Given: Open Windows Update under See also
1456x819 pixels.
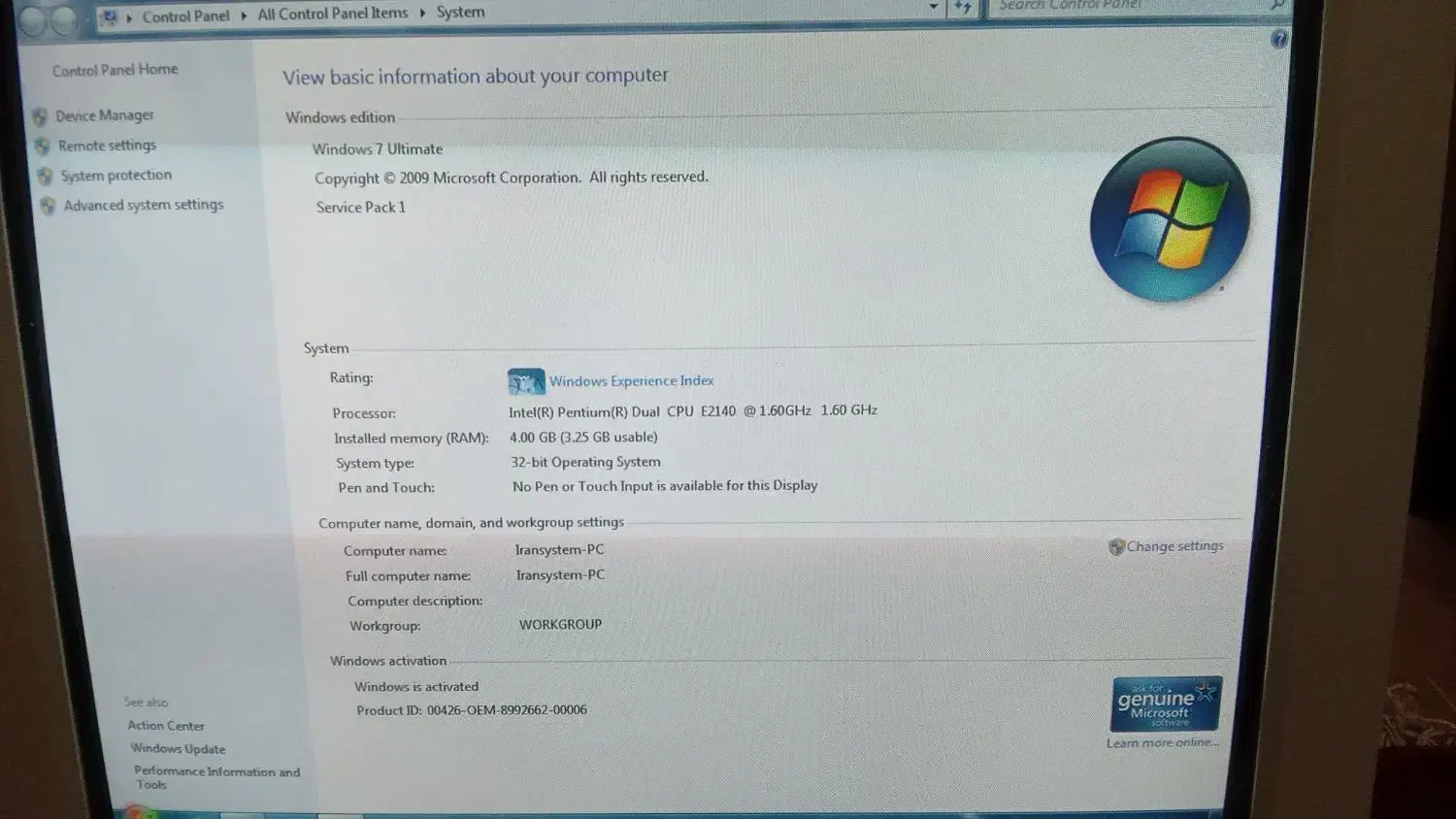Looking at the screenshot, I should pos(178,749).
